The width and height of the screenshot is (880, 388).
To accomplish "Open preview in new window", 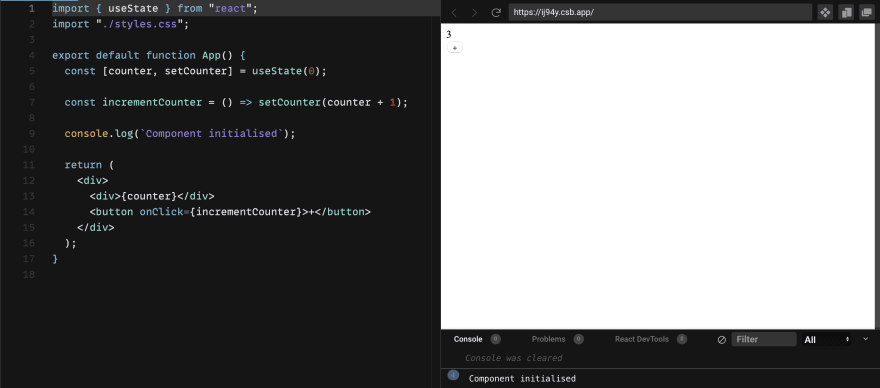I will (867, 12).
